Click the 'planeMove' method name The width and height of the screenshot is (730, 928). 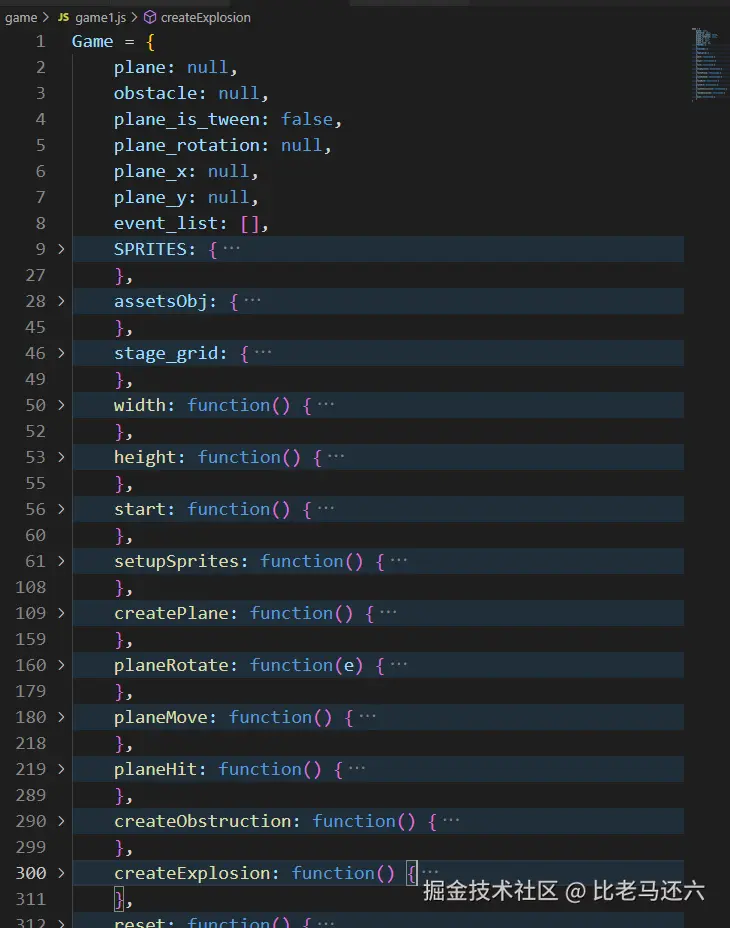160,717
